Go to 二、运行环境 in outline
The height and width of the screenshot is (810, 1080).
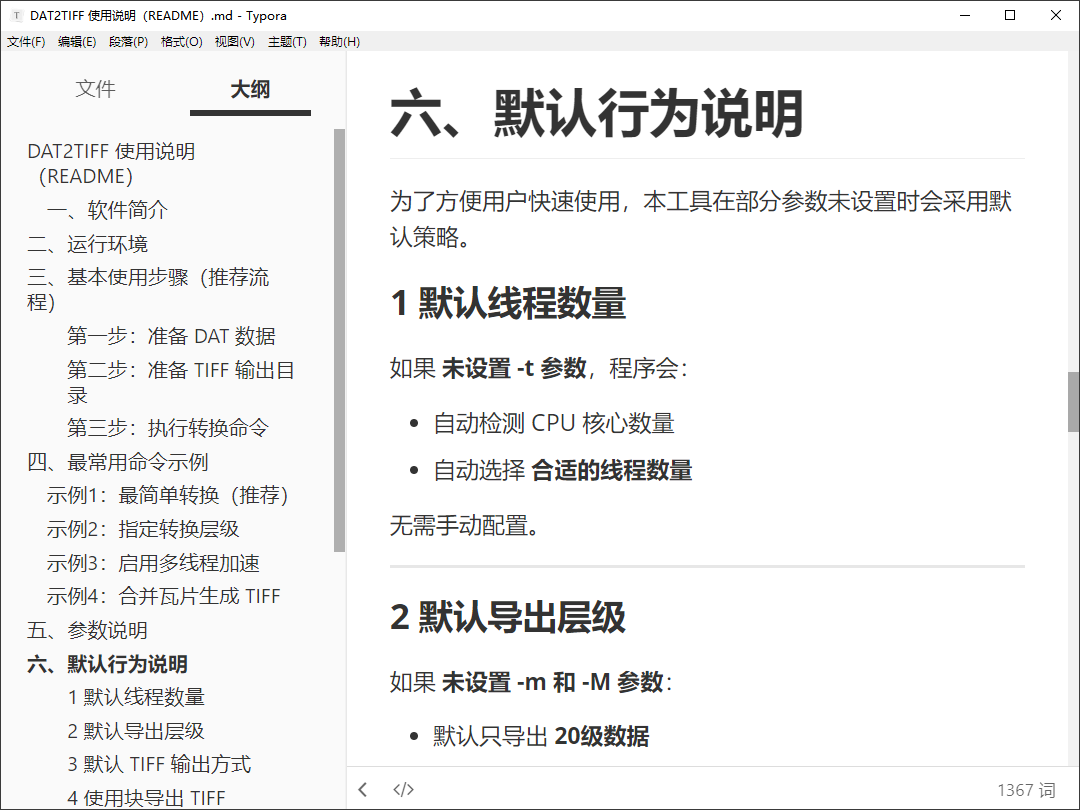click(x=87, y=244)
